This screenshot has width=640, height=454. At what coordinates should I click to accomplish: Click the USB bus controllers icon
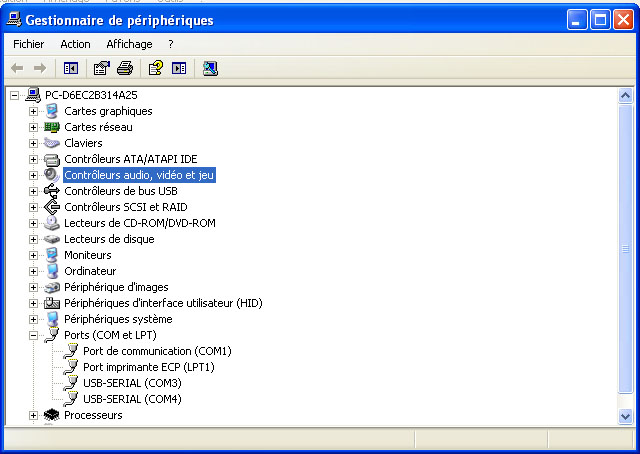52,191
